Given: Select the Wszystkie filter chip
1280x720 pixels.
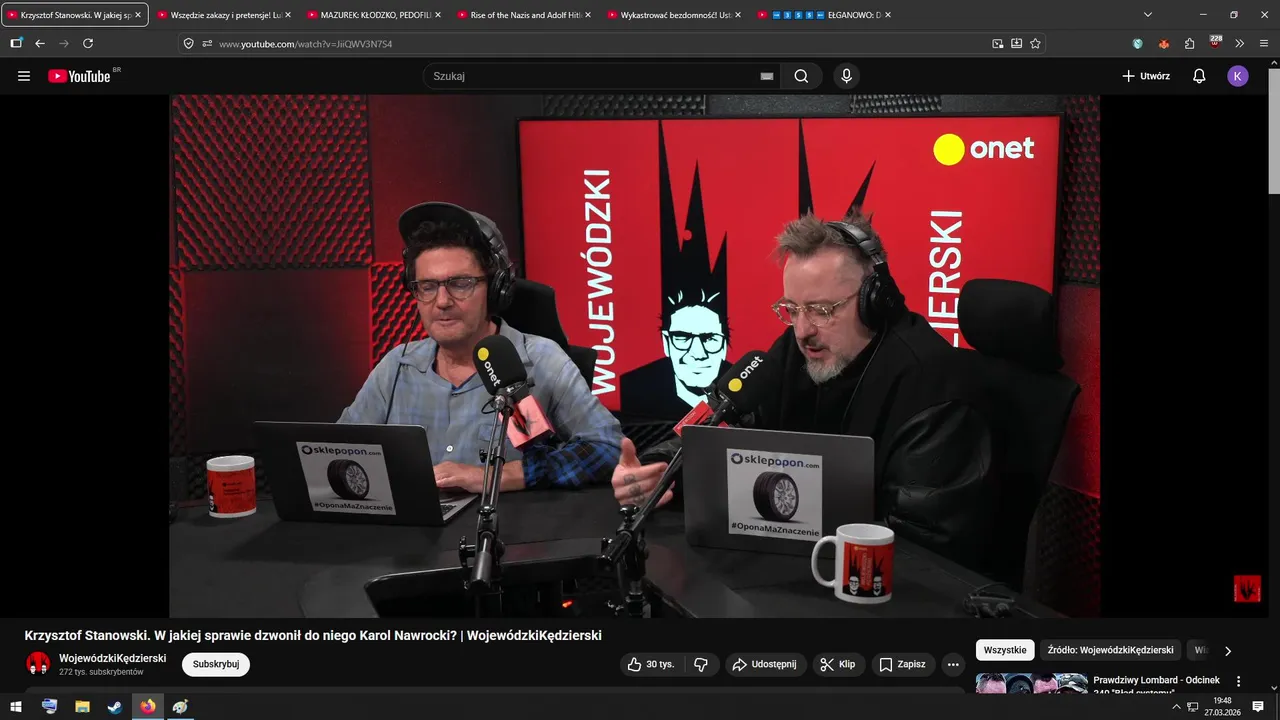Looking at the screenshot, I should click(x=1005, y=650).
